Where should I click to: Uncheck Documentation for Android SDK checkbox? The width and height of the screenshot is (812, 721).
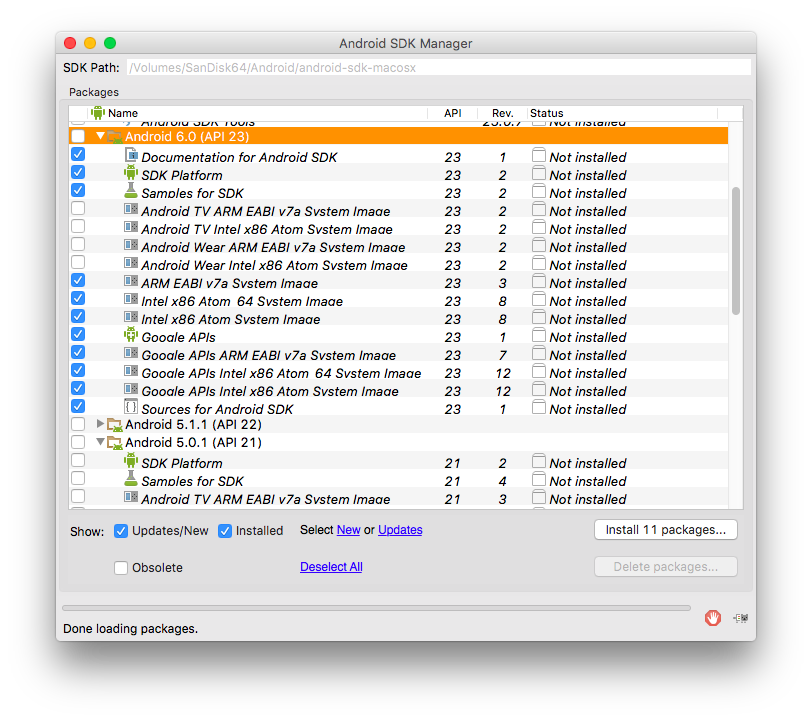click(x=78, y=154)
